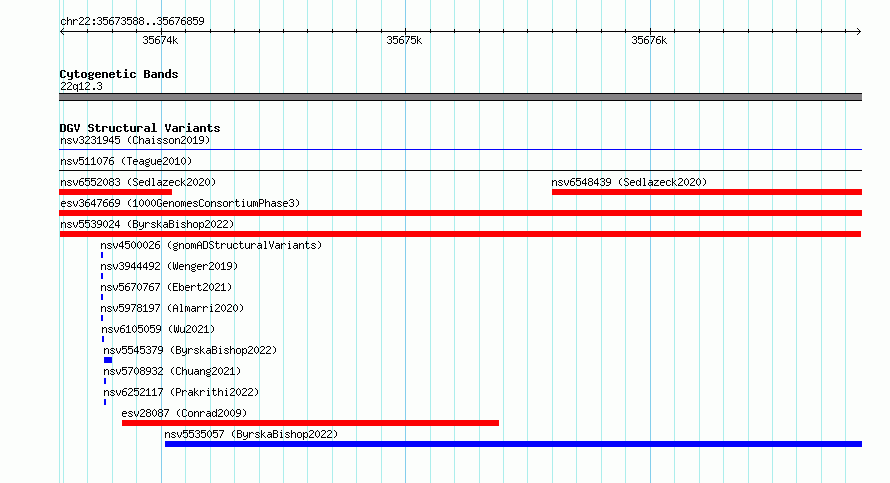The image size is (890, 483).
Task: Click the esv3647669 red variant bar
Action: tap(461, 213)
